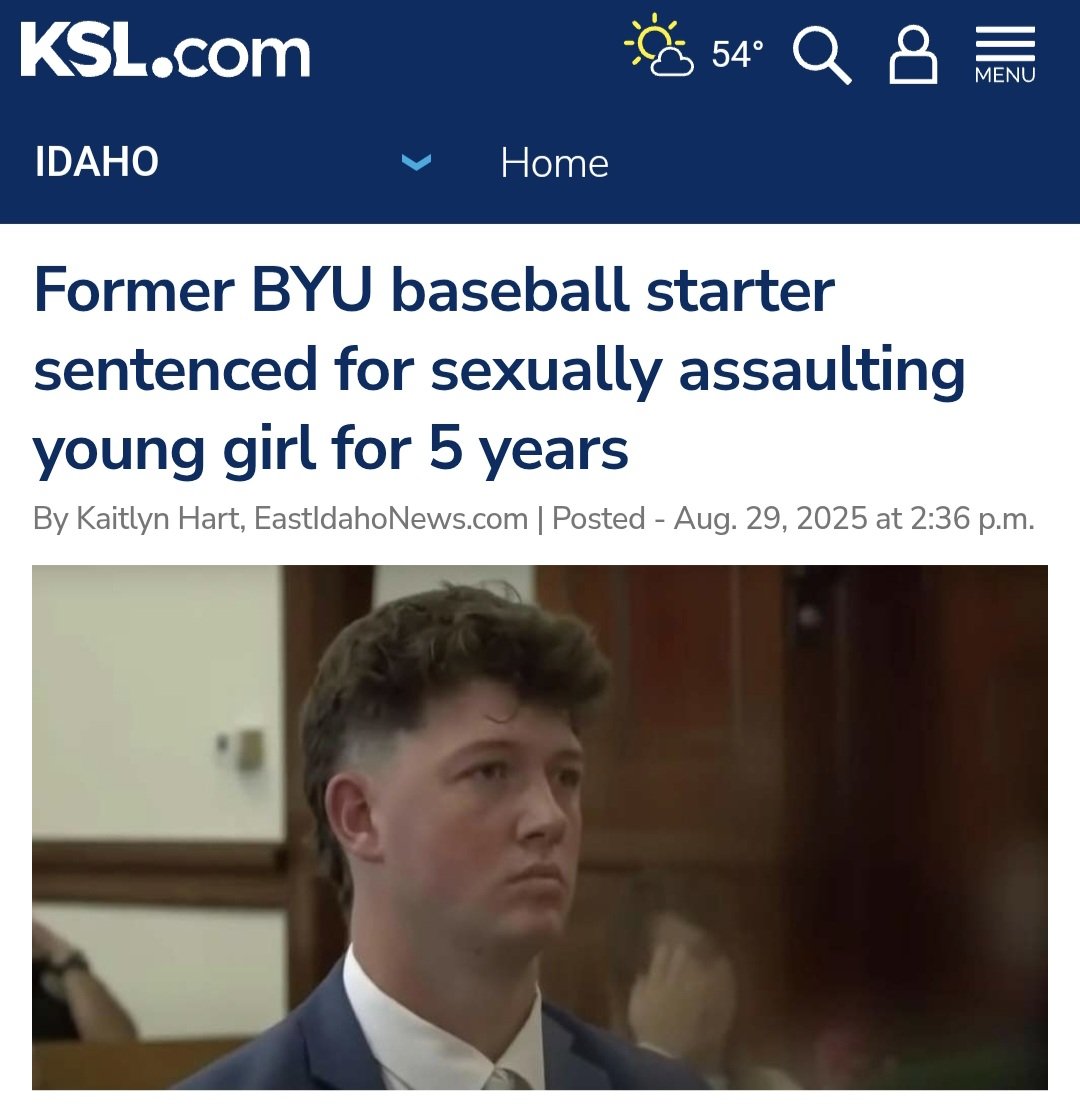Click the words 5 years in headline
Screen dimensions: 1080x1114
coord(529,448)
